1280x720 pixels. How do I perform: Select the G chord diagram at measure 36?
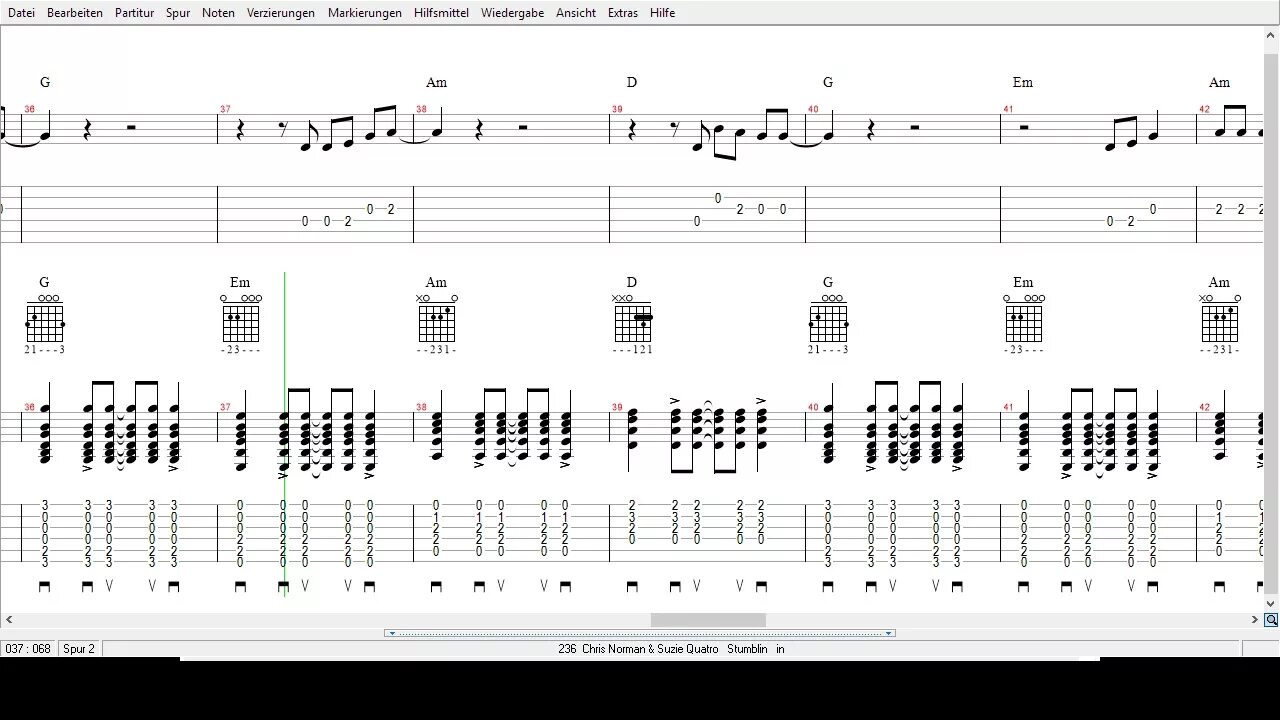click(x=45, y=320)
